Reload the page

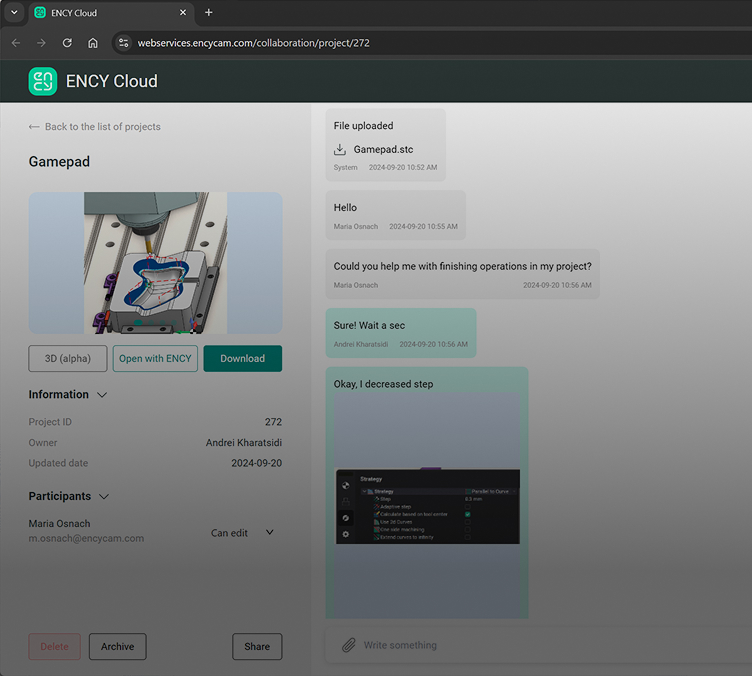[x=67, y=43]
